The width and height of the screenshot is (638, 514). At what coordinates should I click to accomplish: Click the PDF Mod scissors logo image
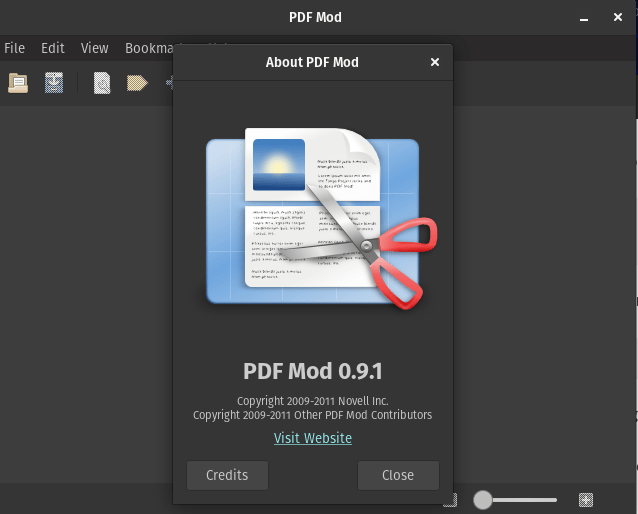(x=321, y=219)
